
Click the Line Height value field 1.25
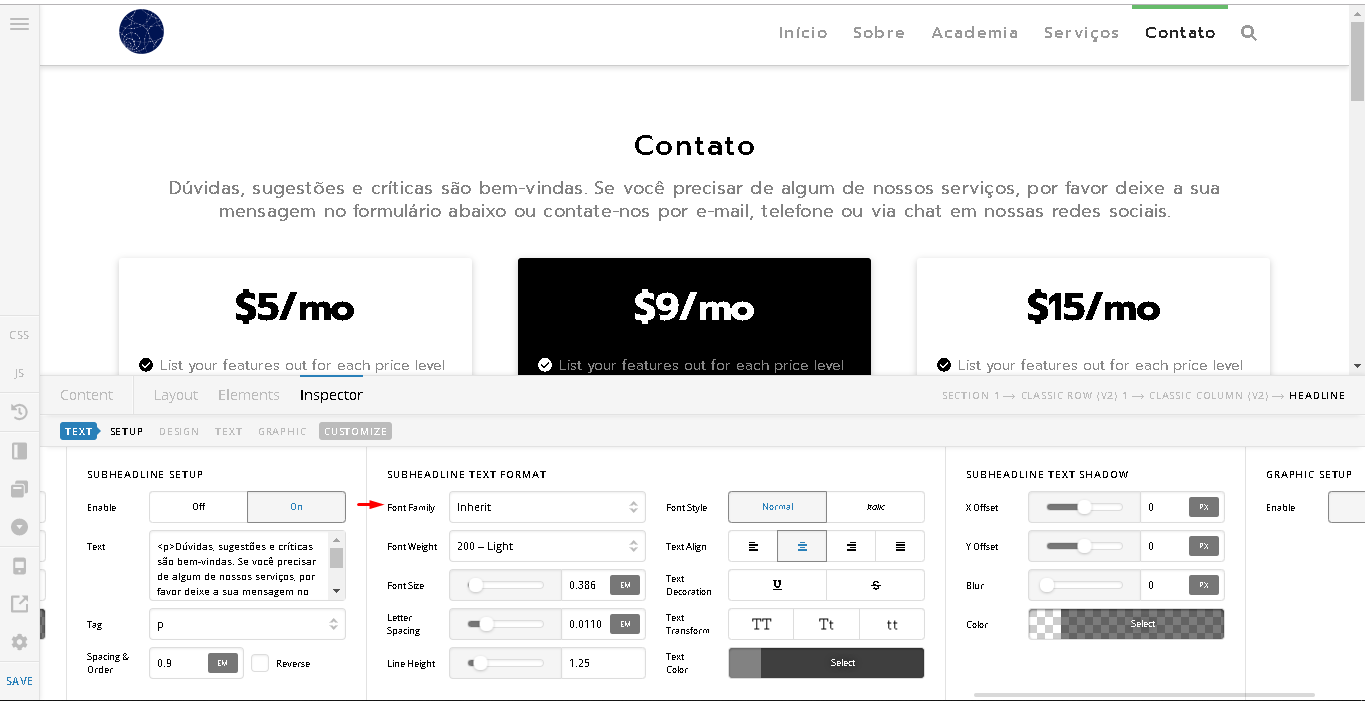click(603, 663)
